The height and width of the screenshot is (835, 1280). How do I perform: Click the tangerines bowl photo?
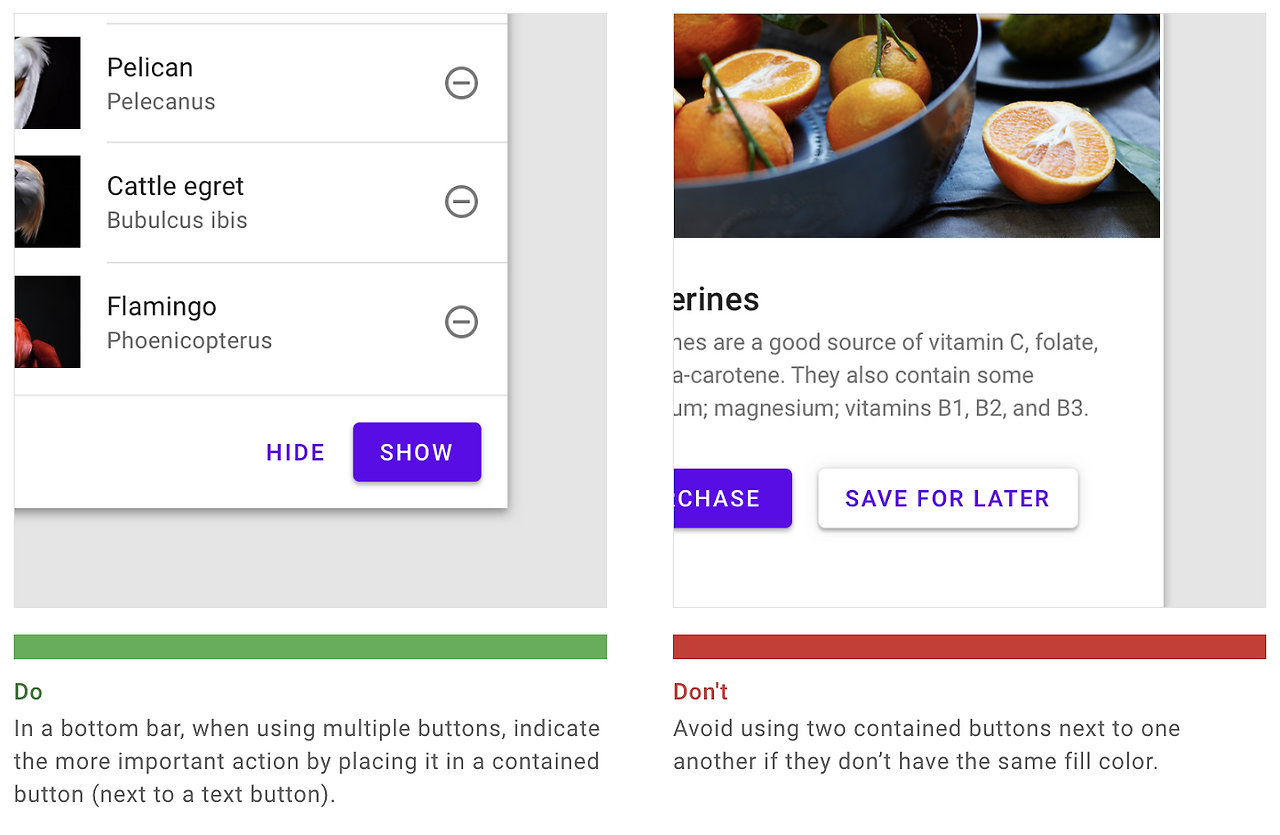(x=916, y=125)
